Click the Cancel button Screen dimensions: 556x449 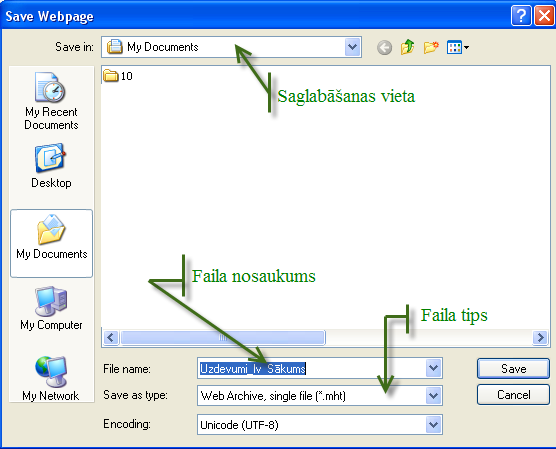pyautogui.click(x=513, y=395)
